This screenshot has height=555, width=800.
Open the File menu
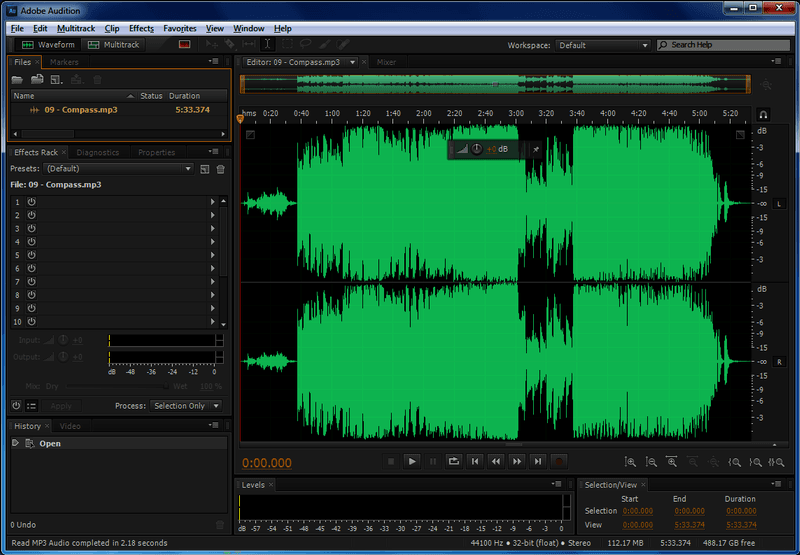click(x=17, y=29)
